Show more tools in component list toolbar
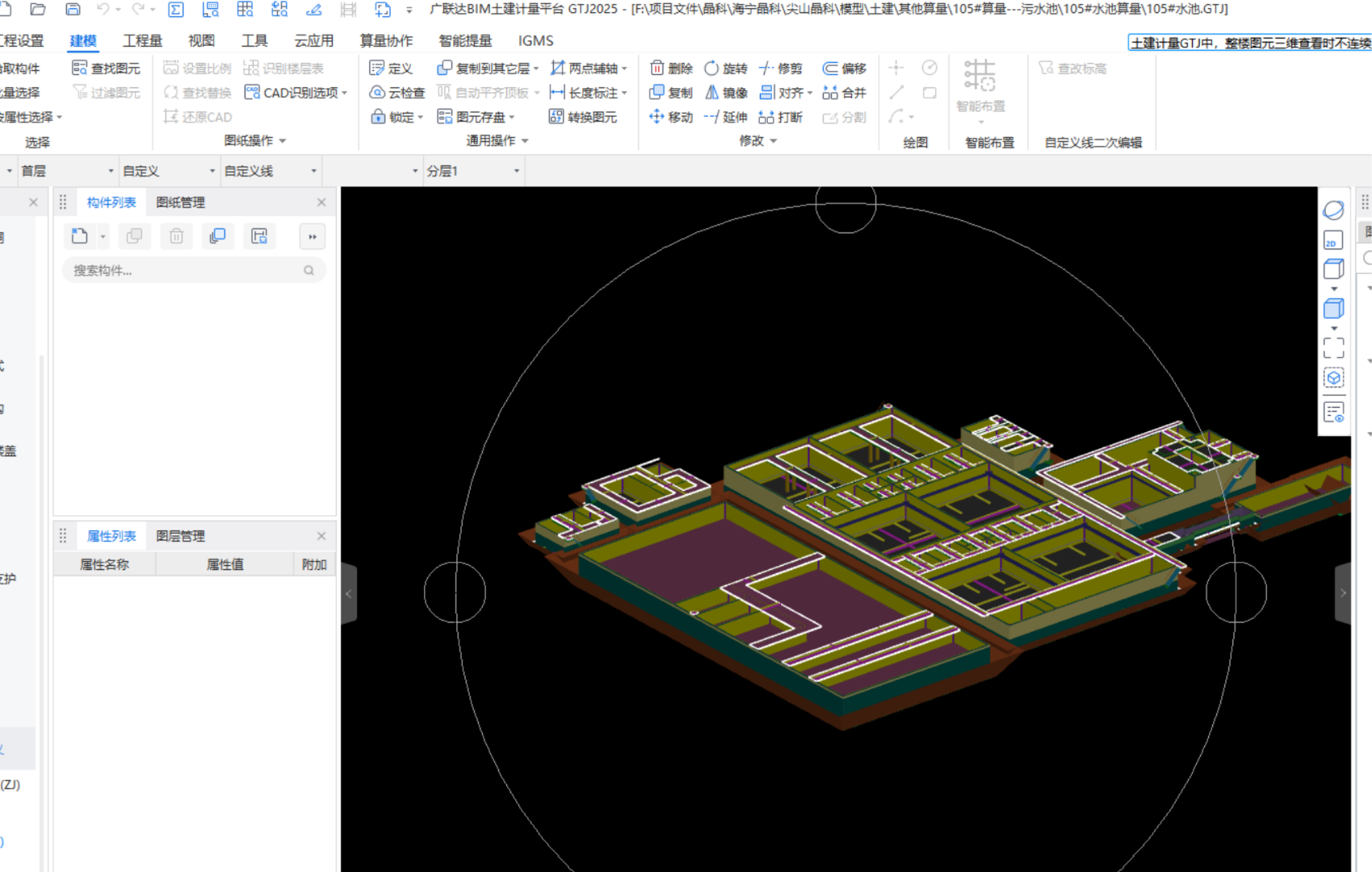Image resolution: width=1372 pixels, height=872 pixels. click(312, 237)
